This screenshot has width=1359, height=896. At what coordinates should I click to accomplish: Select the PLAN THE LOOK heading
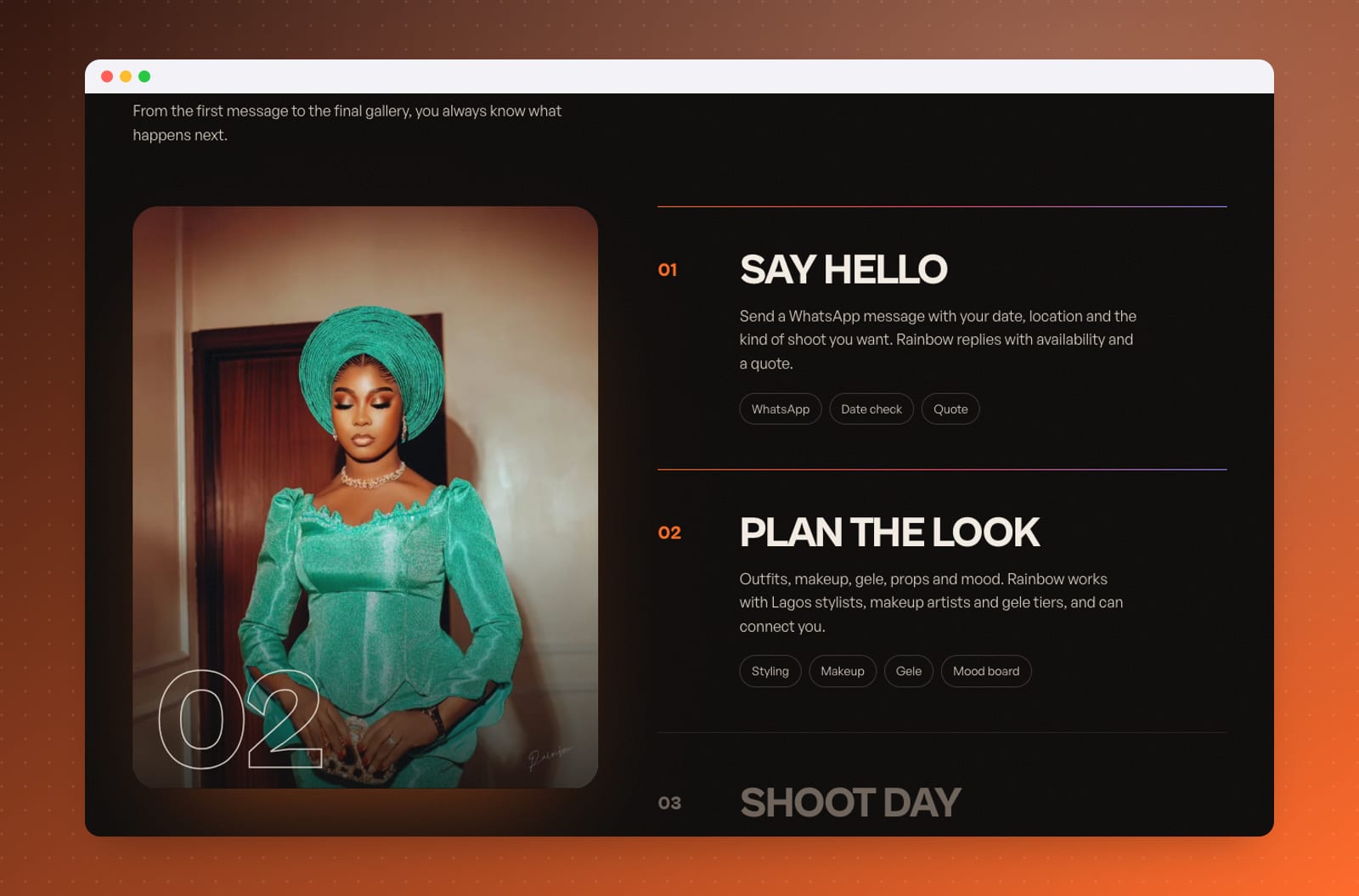pyautogui.click(x=889, y=533)
